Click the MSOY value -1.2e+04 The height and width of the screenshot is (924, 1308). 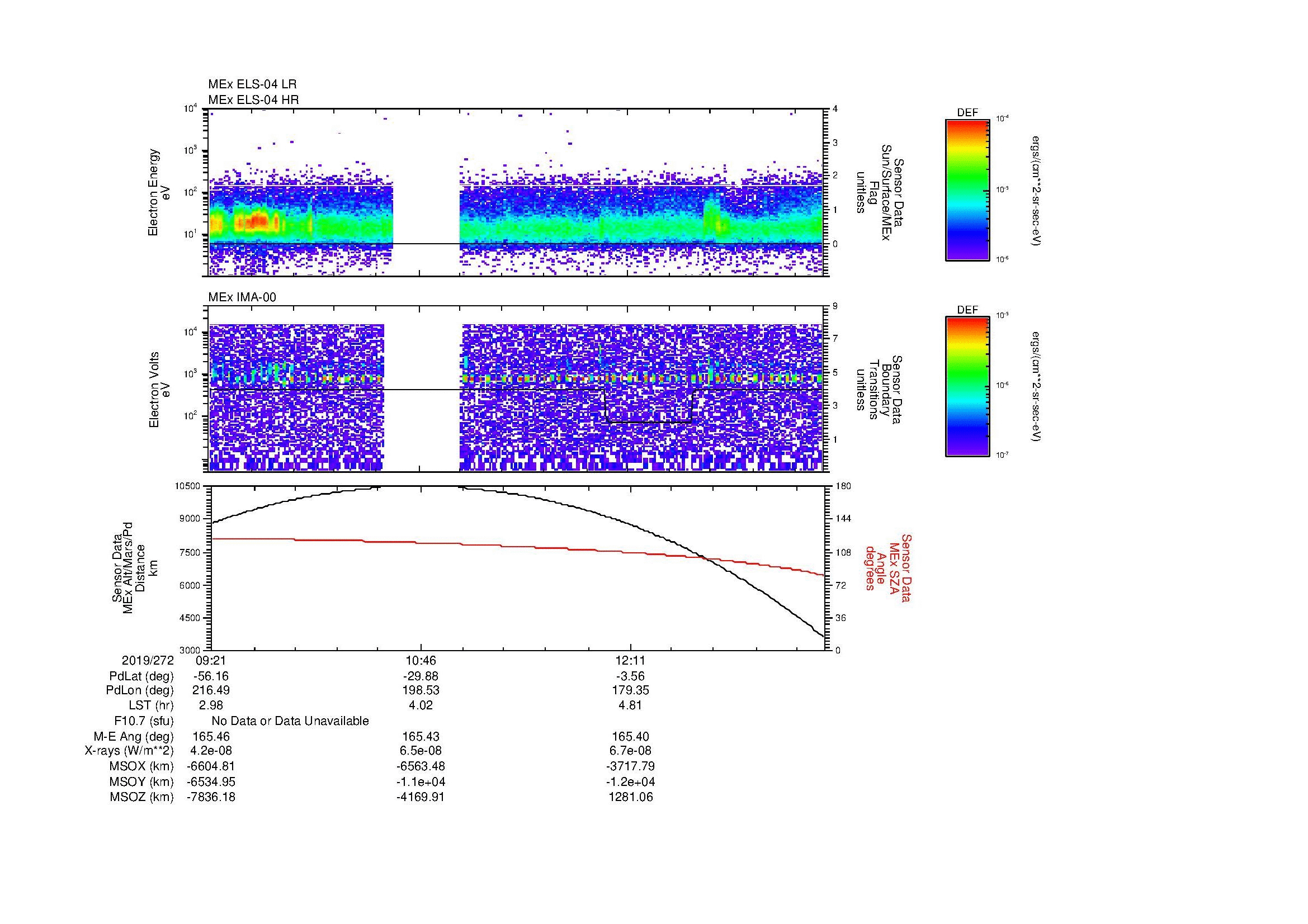pyautogui.click(x=631, y=781)
